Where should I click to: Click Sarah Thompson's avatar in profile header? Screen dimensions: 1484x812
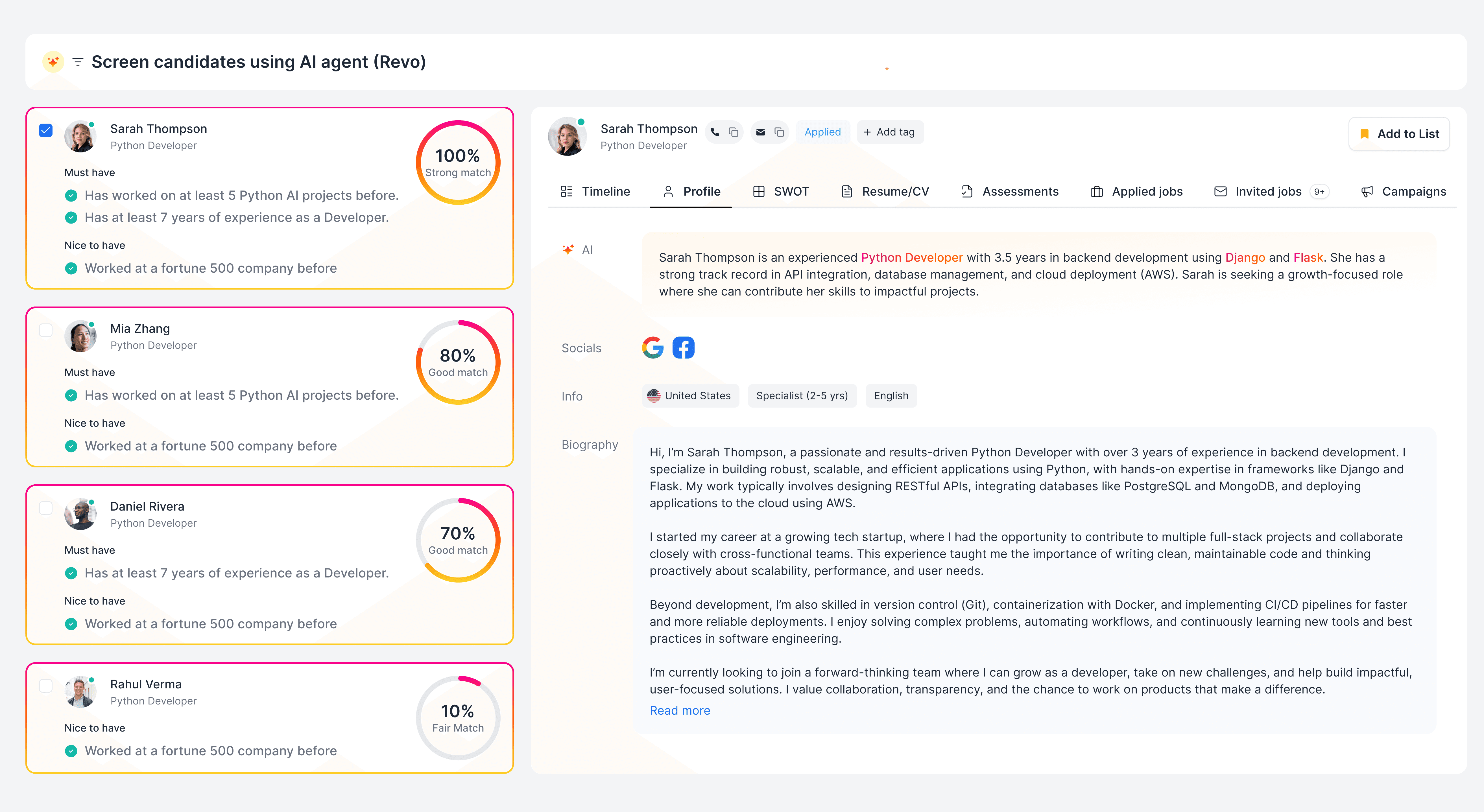[567, 137]
